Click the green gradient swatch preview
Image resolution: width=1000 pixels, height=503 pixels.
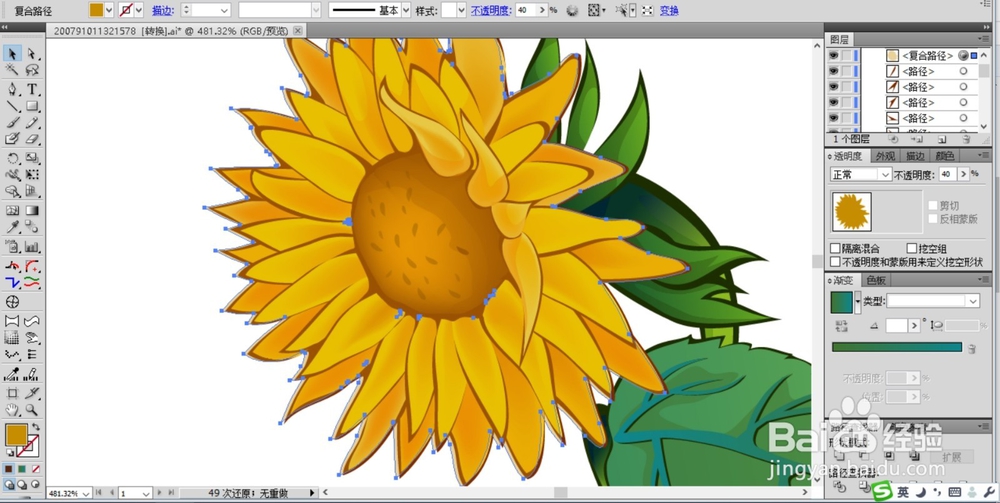tap(842, 302)
